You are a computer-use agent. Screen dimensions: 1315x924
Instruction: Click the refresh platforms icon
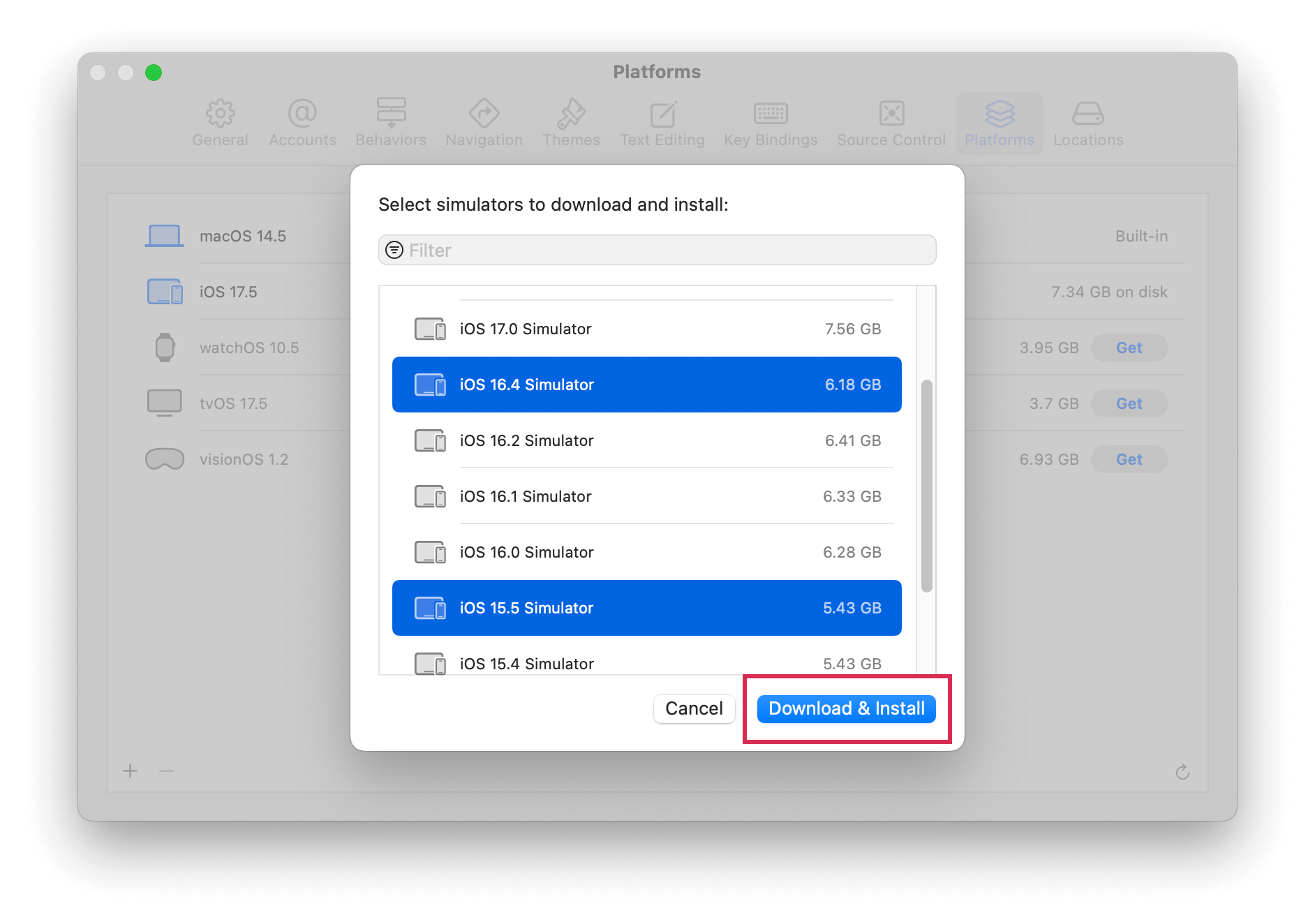tap(1182, 772)
